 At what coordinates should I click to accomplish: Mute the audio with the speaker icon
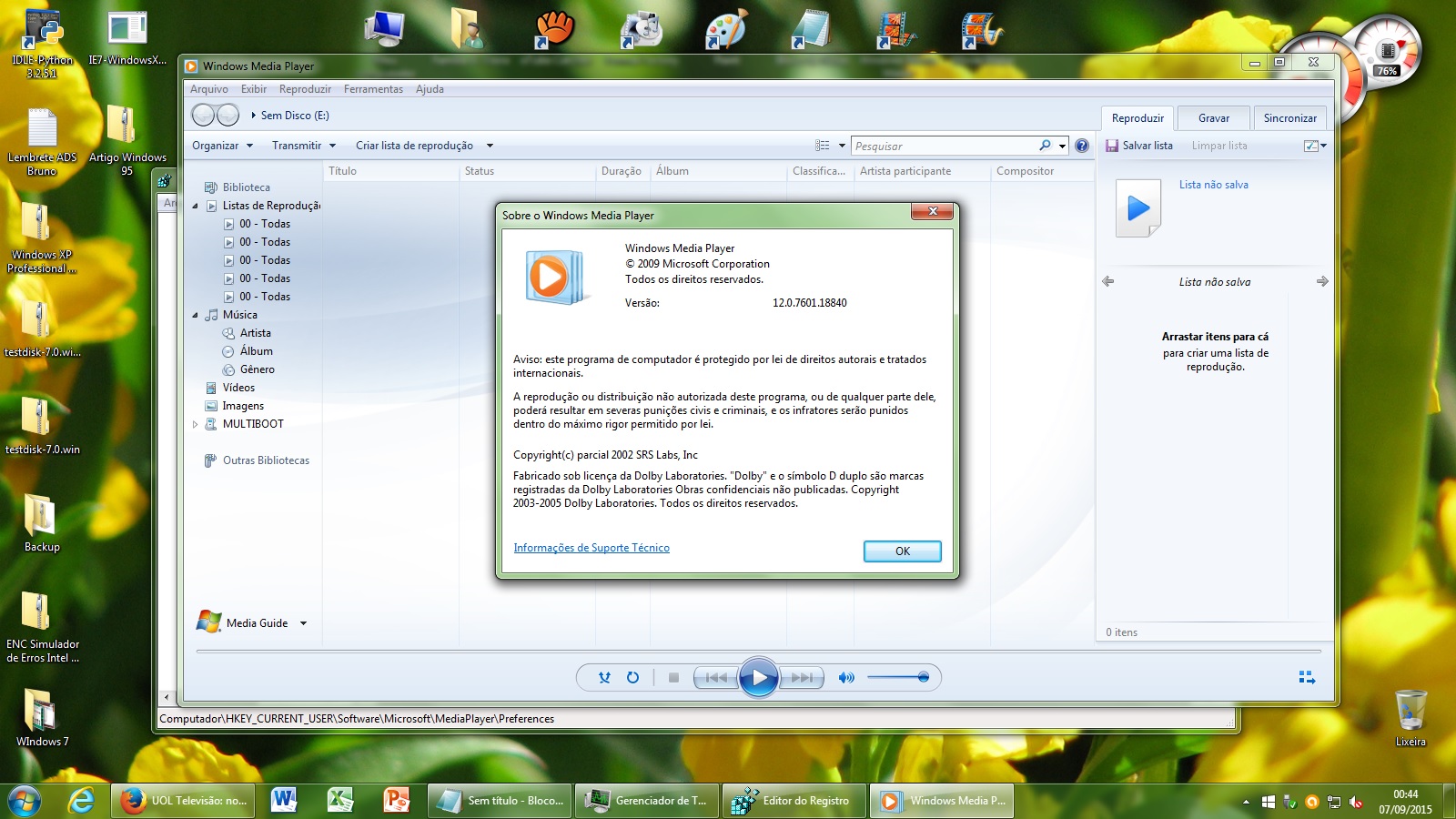tap(847, 677)
